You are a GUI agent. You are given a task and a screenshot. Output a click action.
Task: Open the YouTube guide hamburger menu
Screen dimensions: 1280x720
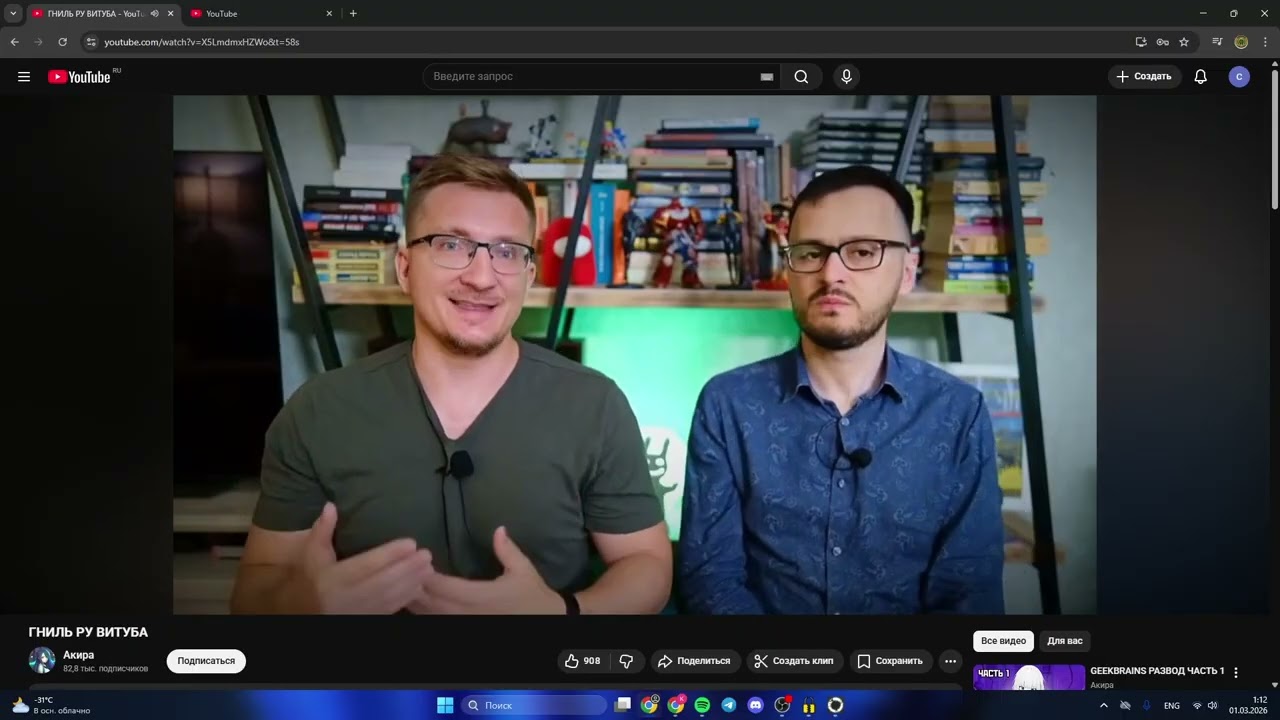tap(24, 77)
